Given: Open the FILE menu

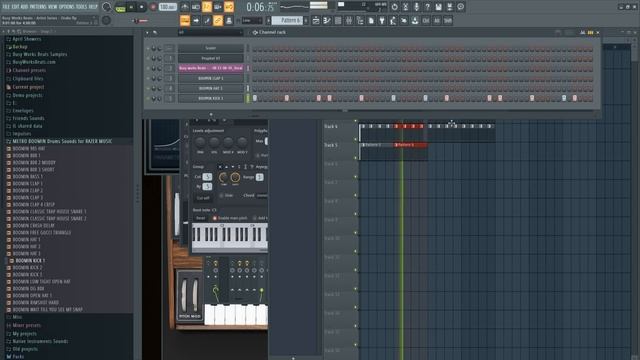Looking at the screenshot, I should click(x=7, y=7).
